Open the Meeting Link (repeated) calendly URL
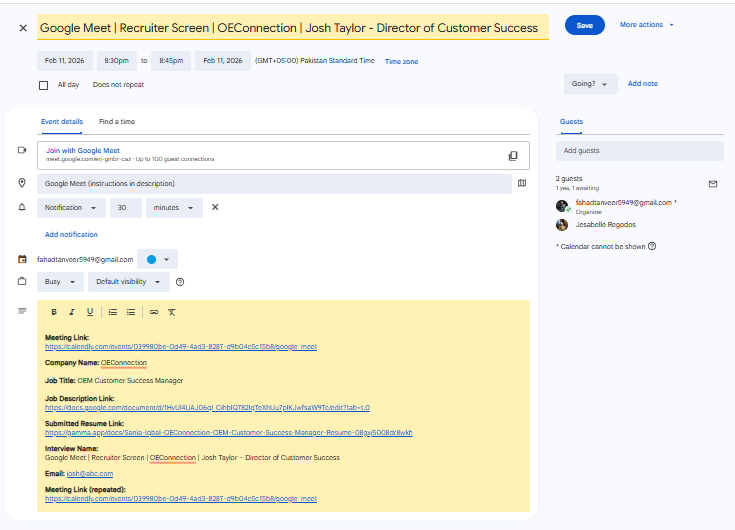 coord(181,499)
